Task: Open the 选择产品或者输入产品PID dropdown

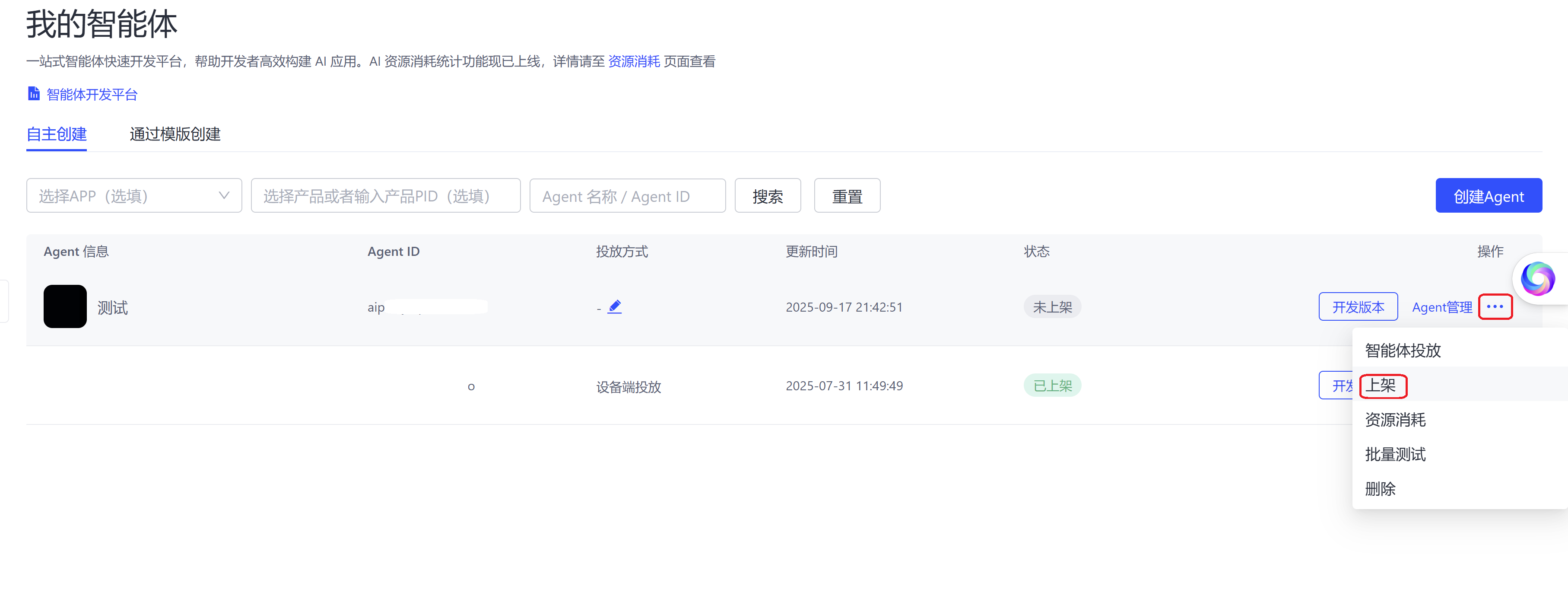Action: pos(386,195)
